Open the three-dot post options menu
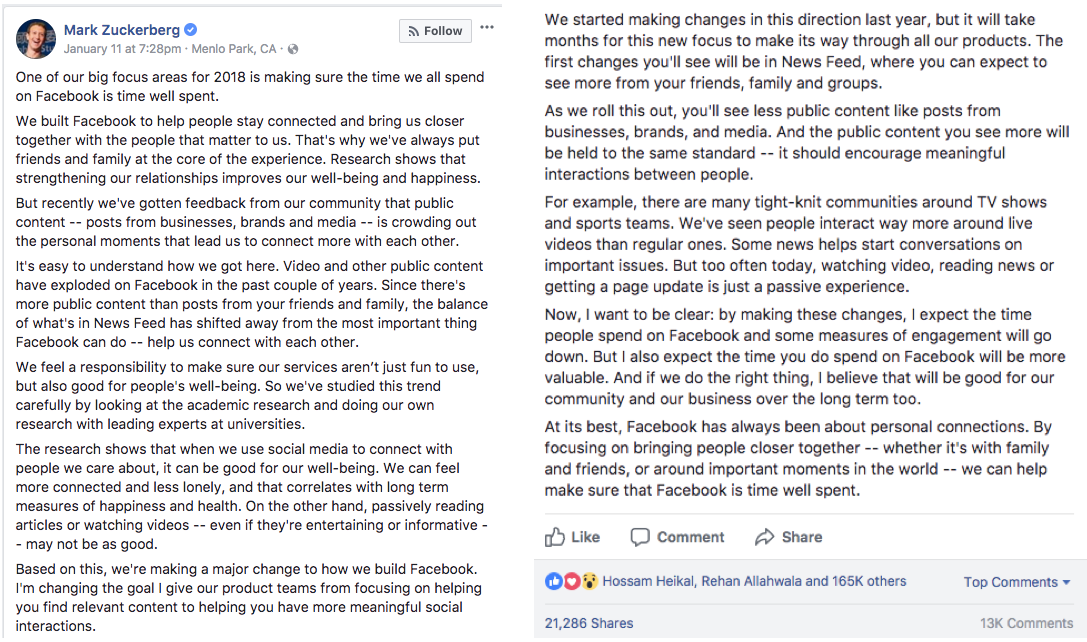Screen dimensions: 1087x642 pyautogui.click(x=486, y=26)
